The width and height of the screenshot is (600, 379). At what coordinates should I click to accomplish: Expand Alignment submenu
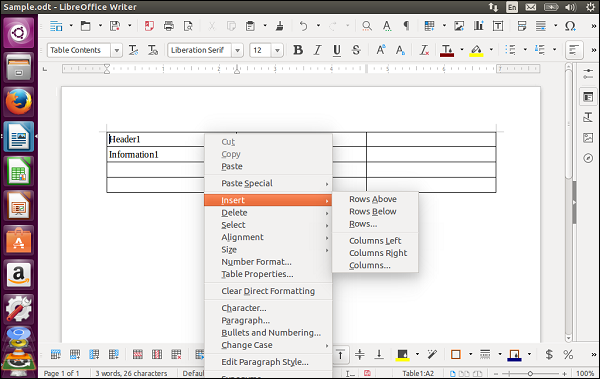(268, 237)
